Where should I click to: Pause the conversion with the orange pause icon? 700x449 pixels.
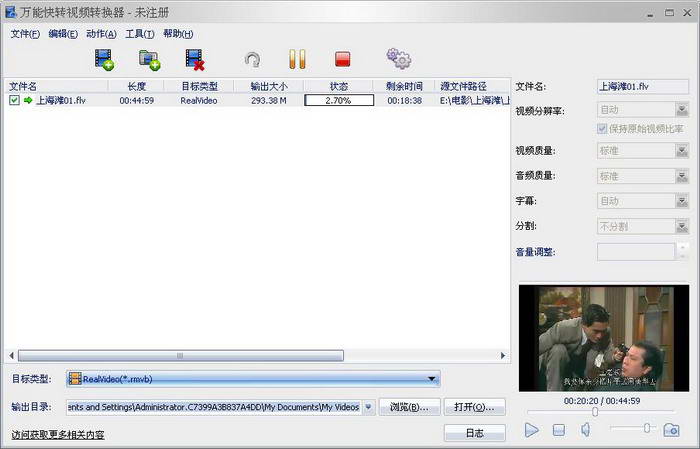pyautogui.click(x=297, y=60)
